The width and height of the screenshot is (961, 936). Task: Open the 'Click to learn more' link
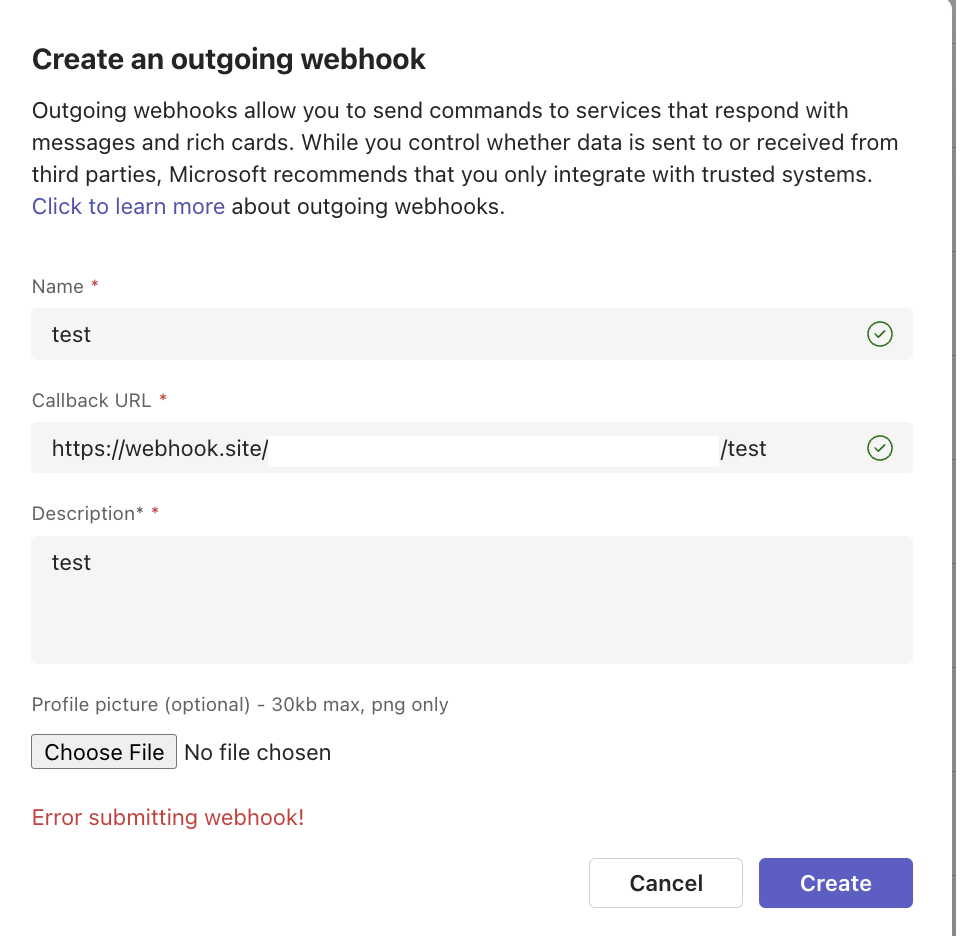(x=128, y=207)
